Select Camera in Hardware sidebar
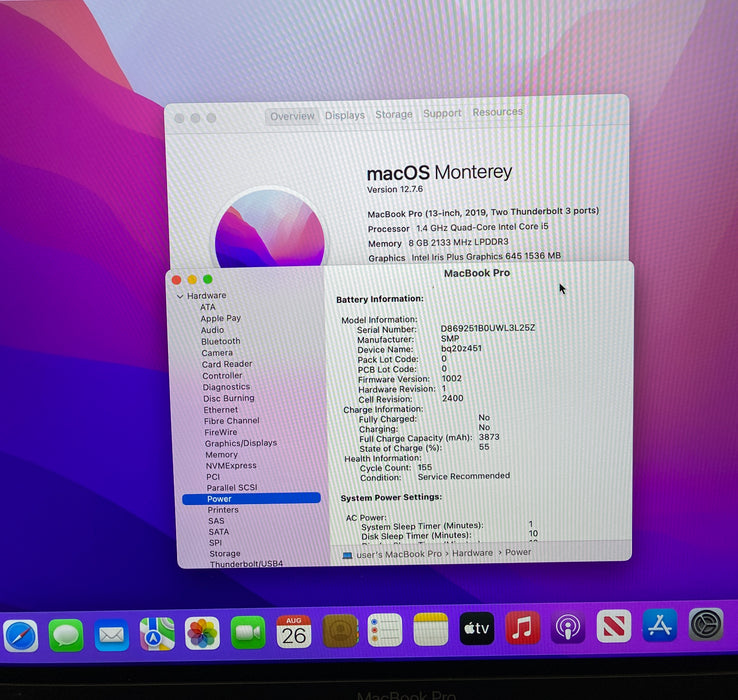The image size is (738, 700). 217,353
